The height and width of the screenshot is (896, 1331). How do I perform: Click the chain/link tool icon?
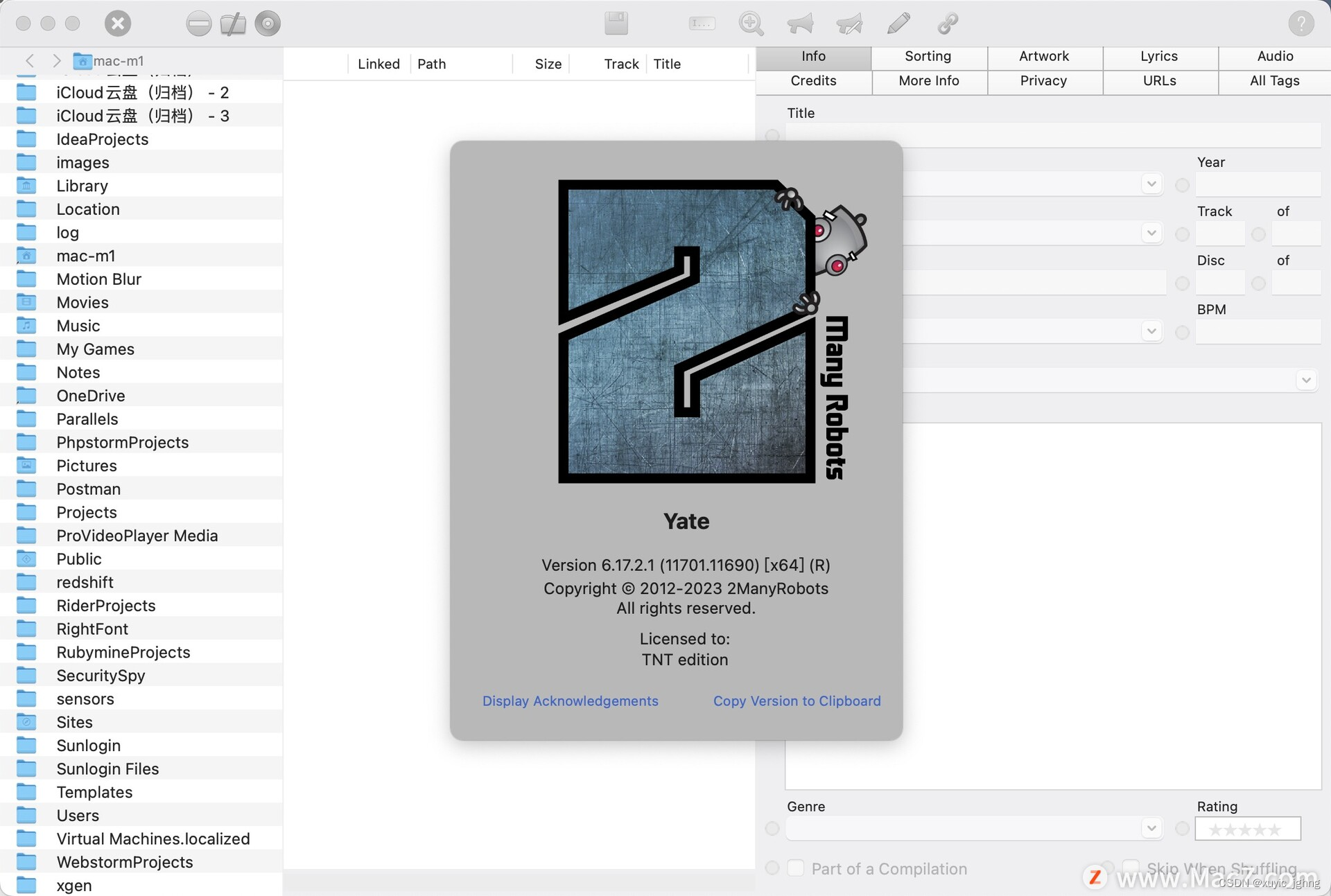[x=947, y=22]
